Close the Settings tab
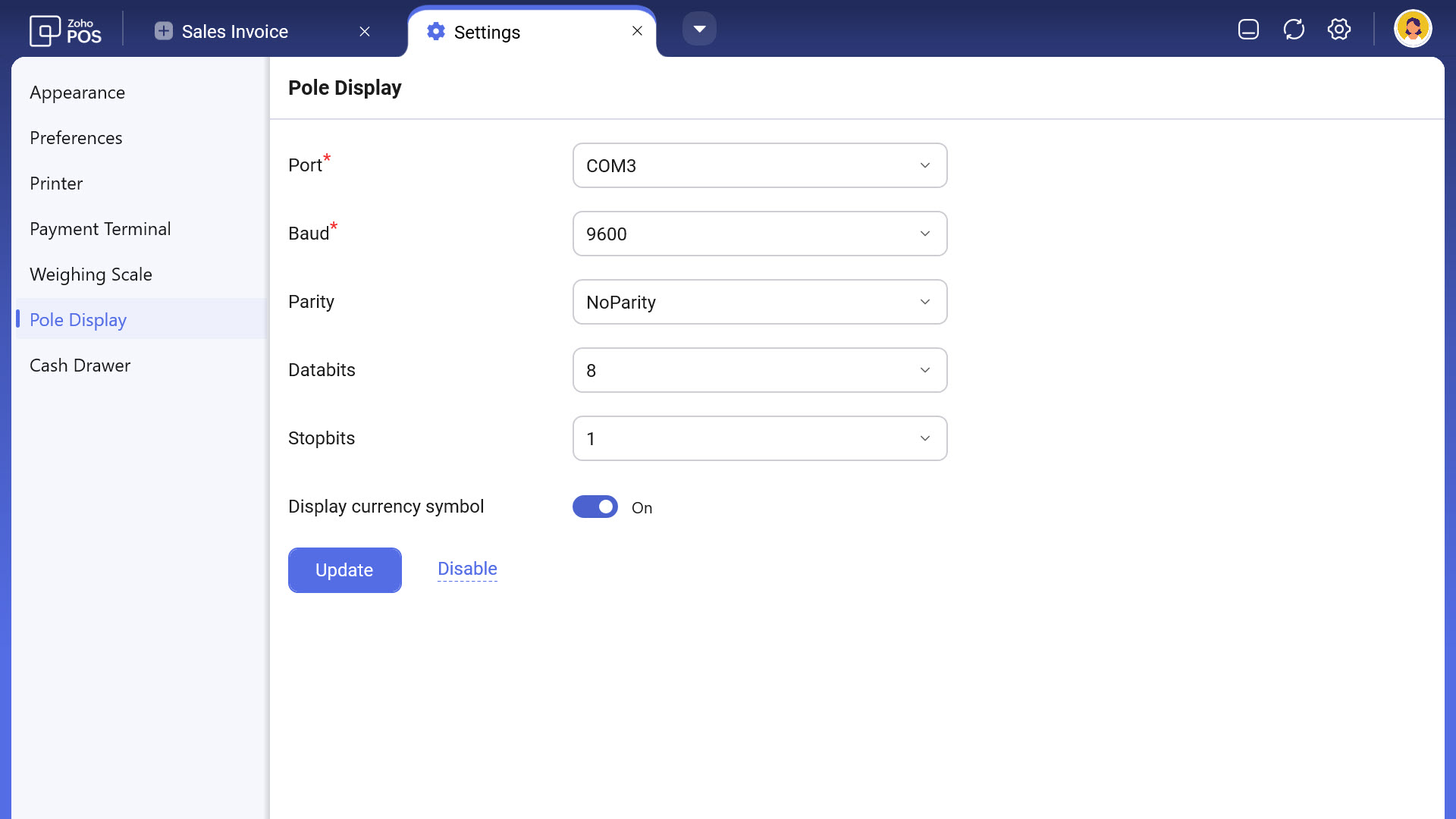1456x819 pixels. coord(637,31)
